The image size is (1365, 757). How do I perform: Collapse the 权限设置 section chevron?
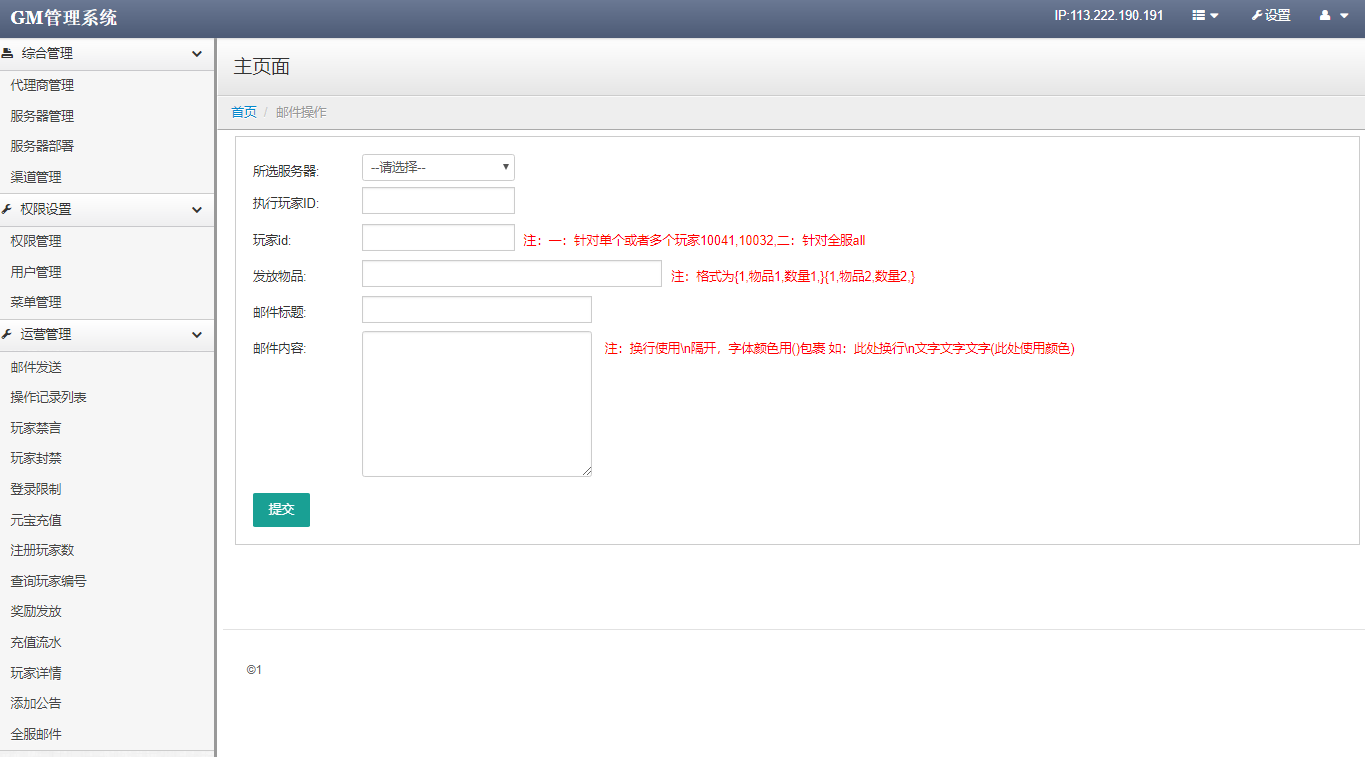click(x=197, y=210)
